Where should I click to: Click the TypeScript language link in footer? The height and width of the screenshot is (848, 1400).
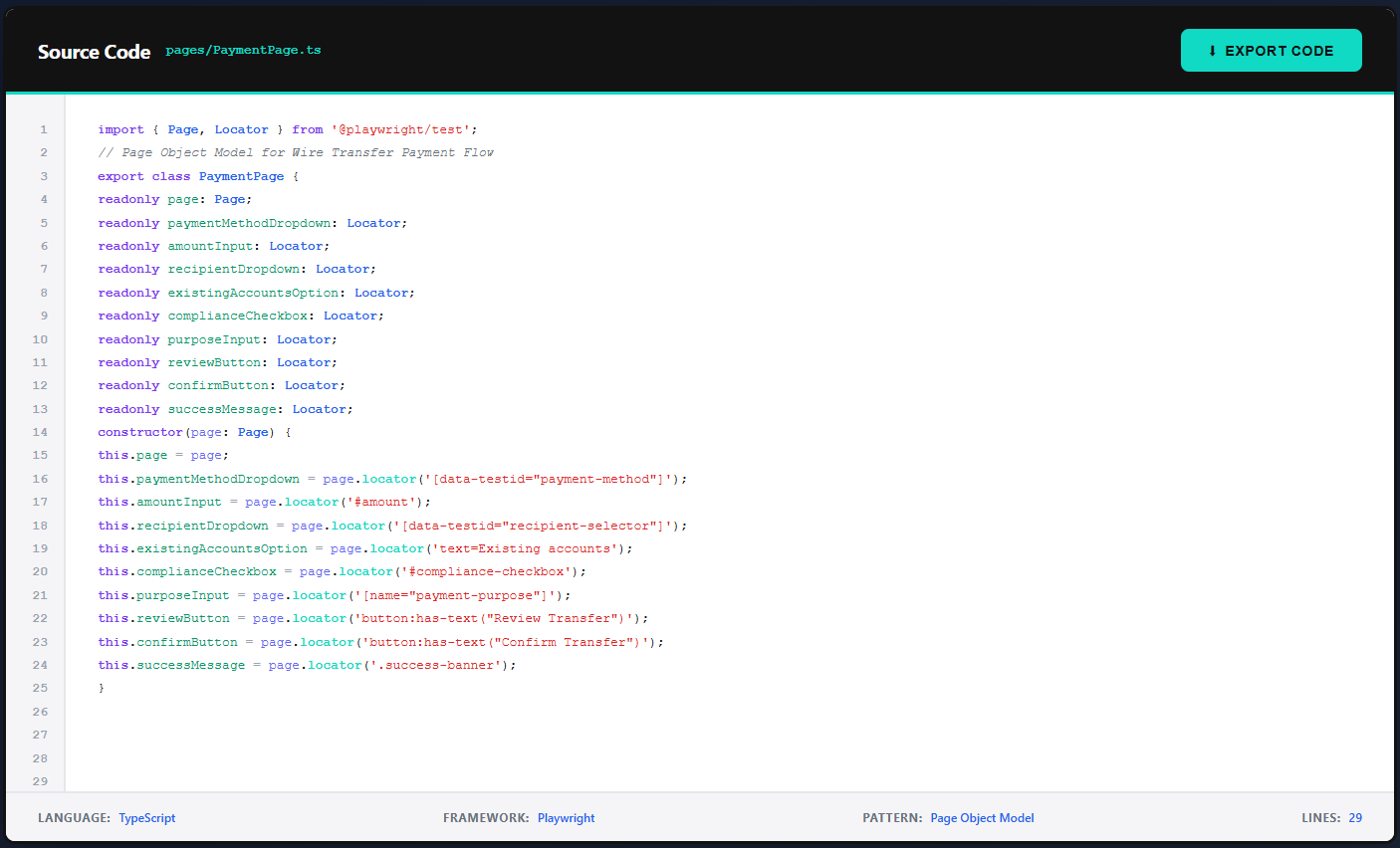click(146, 817)
